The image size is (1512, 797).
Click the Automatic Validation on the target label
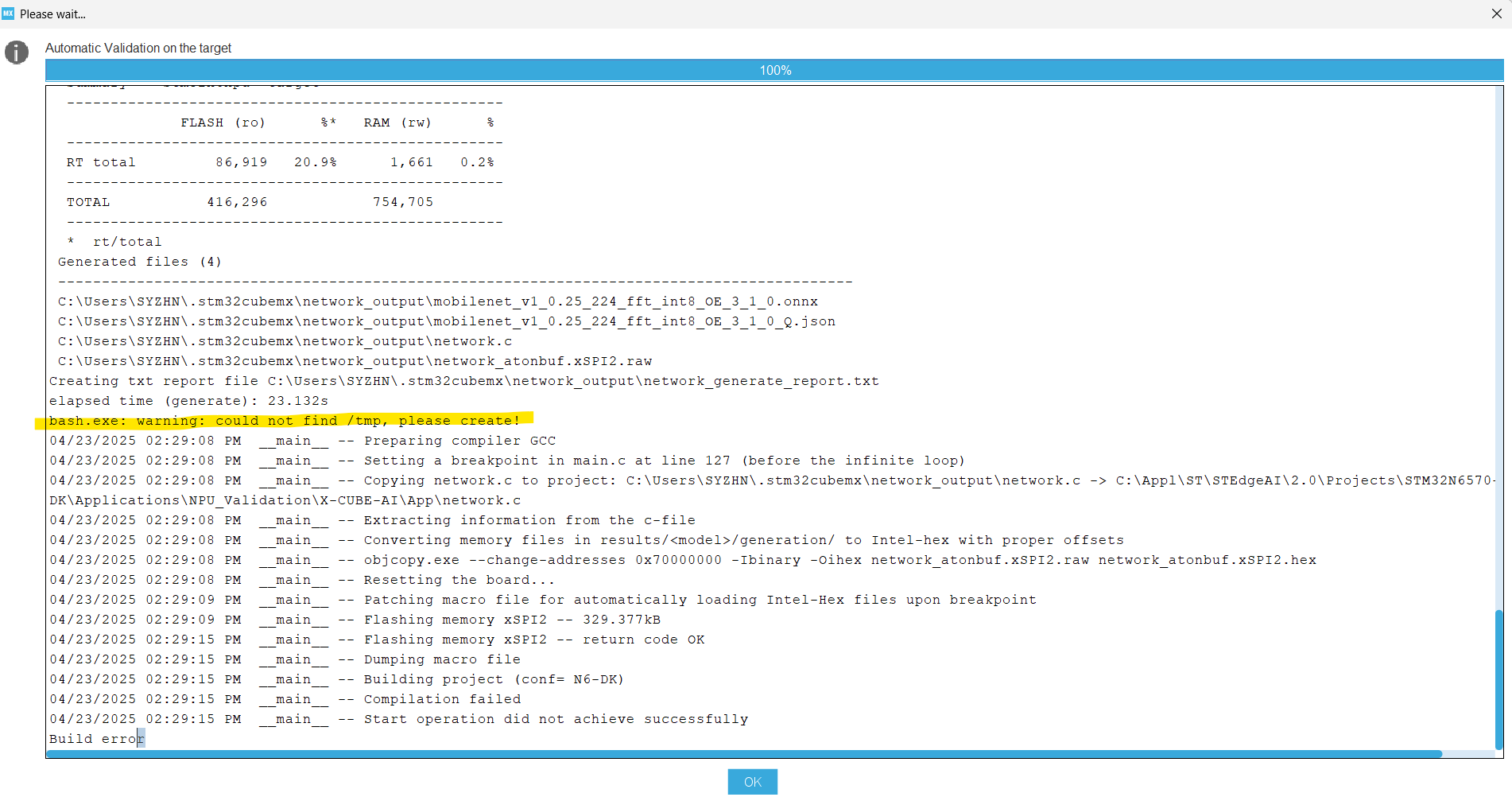[138, 48]
